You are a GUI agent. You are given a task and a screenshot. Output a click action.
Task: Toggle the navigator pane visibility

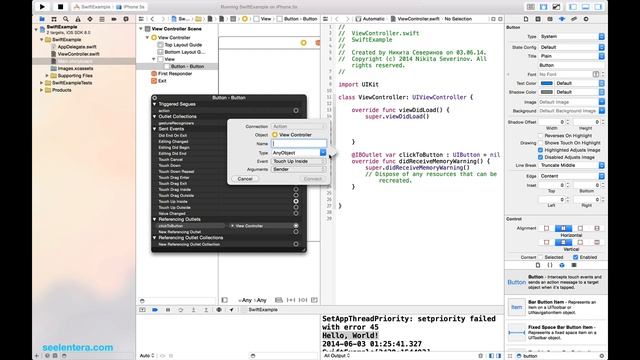573,7
